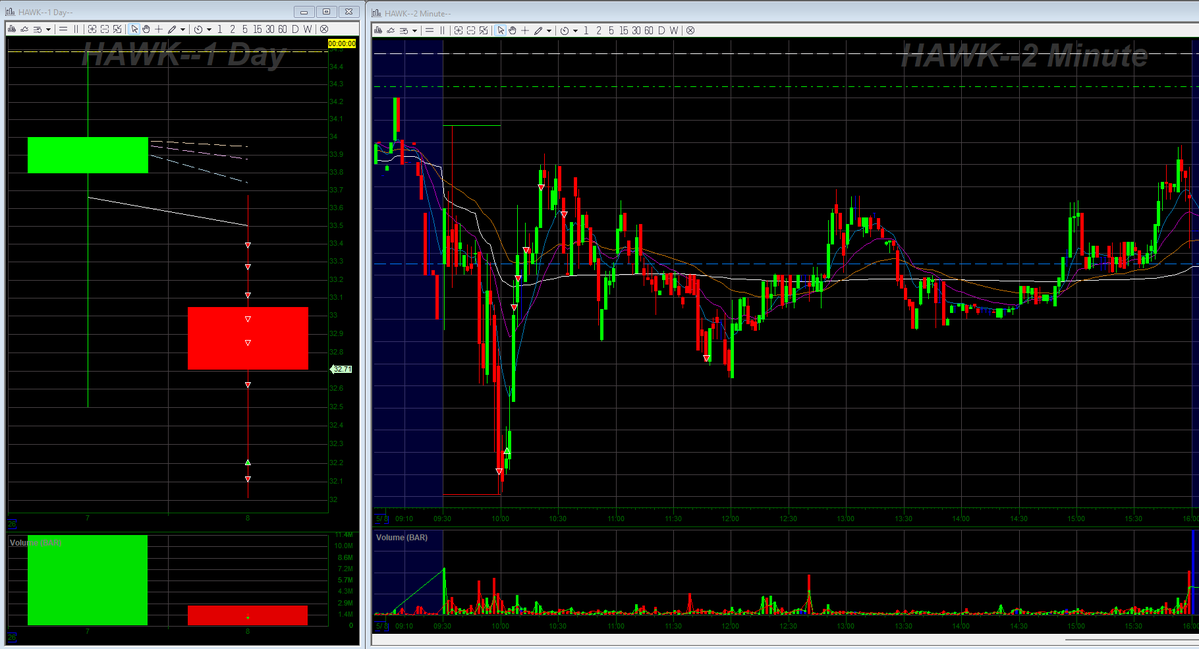Set 15 minute interval in 2 Minute window
This screenshot has width=1199, height=649.
click(624, 31)
